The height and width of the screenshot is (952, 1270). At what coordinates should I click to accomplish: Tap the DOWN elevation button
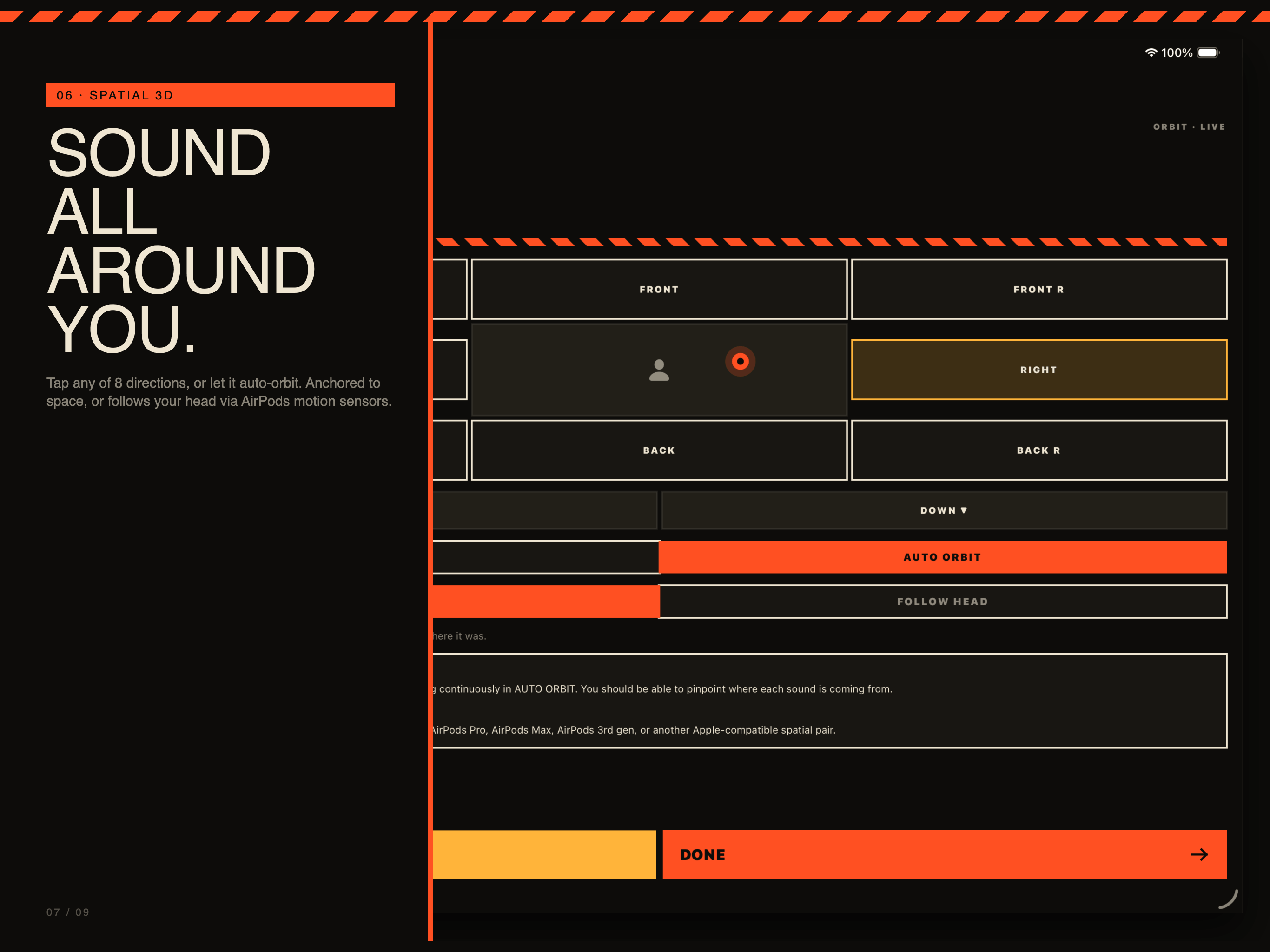[944, 510]
